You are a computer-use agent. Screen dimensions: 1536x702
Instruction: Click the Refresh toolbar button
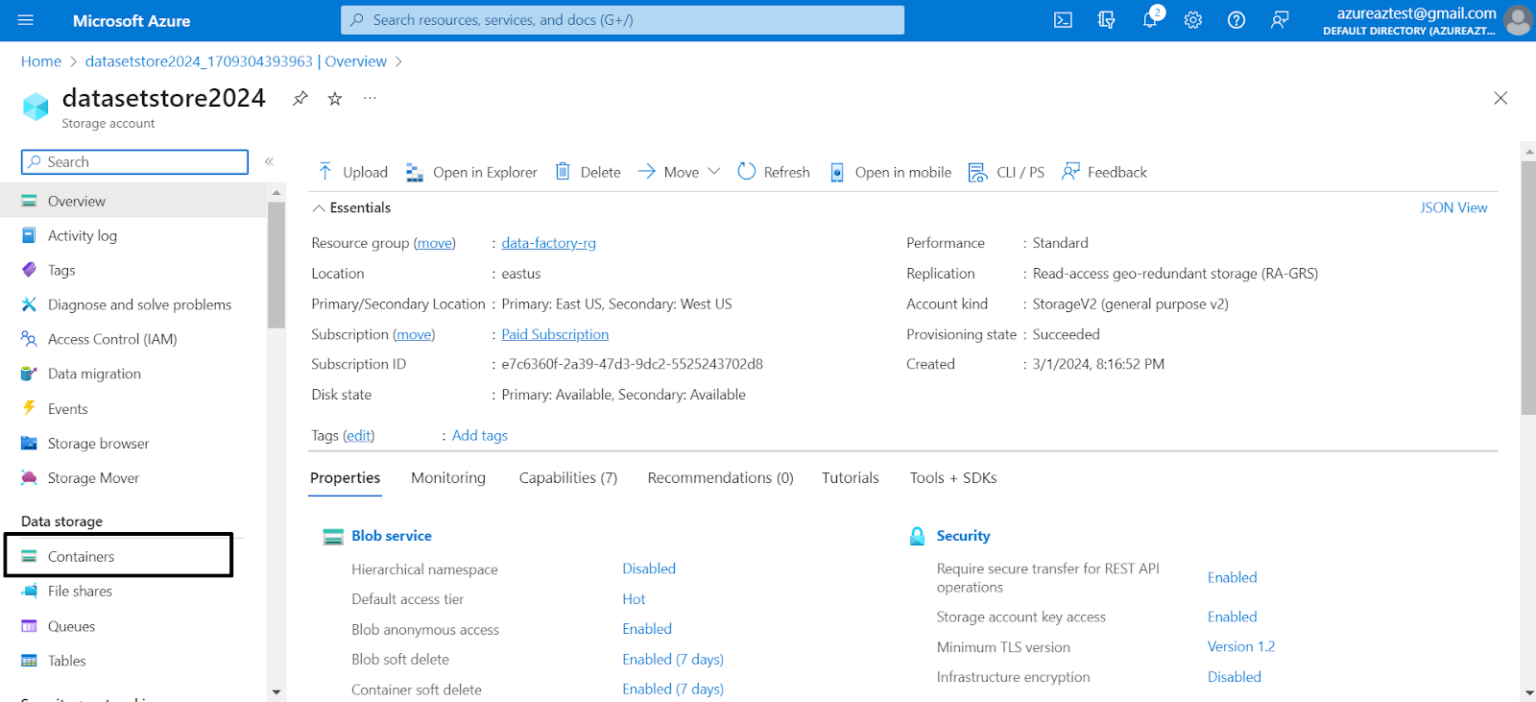[774, 172]
